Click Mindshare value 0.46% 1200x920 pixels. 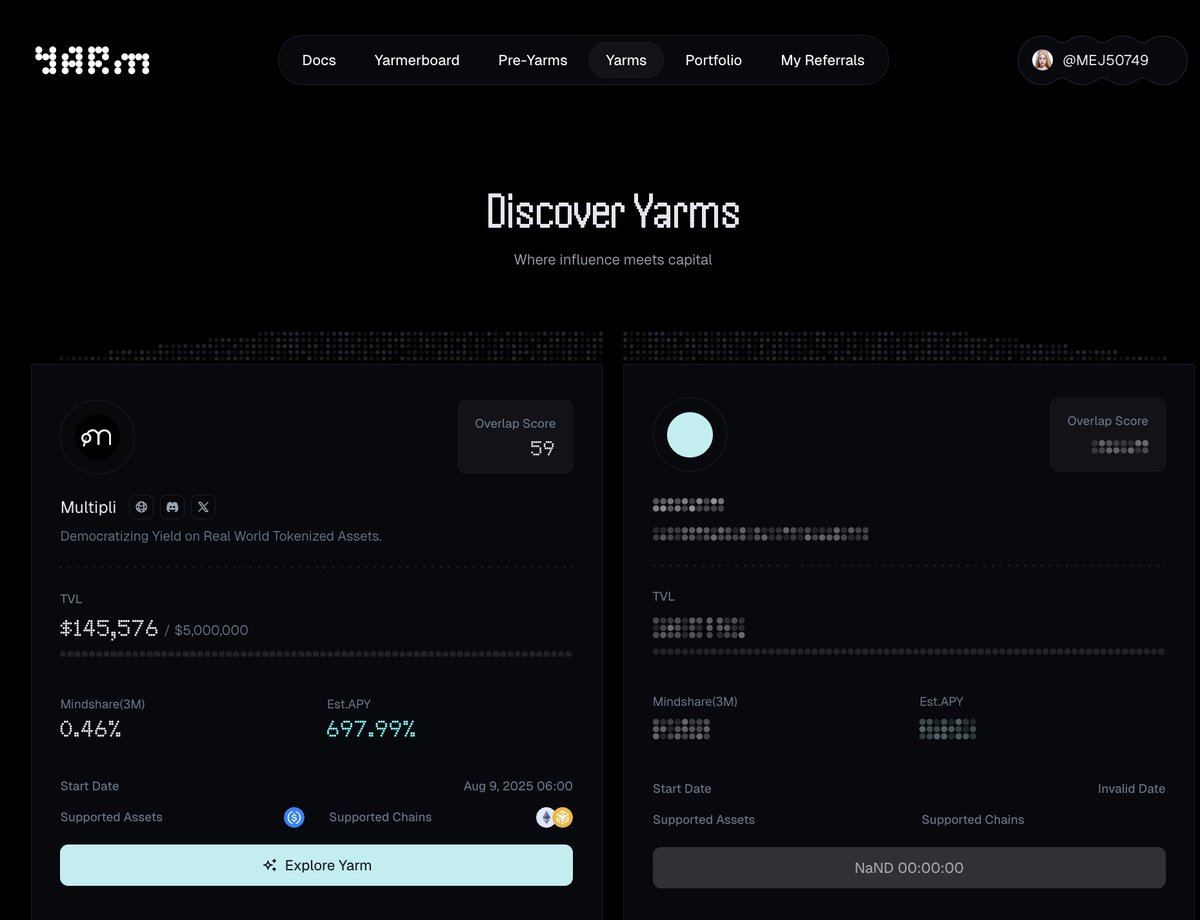(91, 729)
